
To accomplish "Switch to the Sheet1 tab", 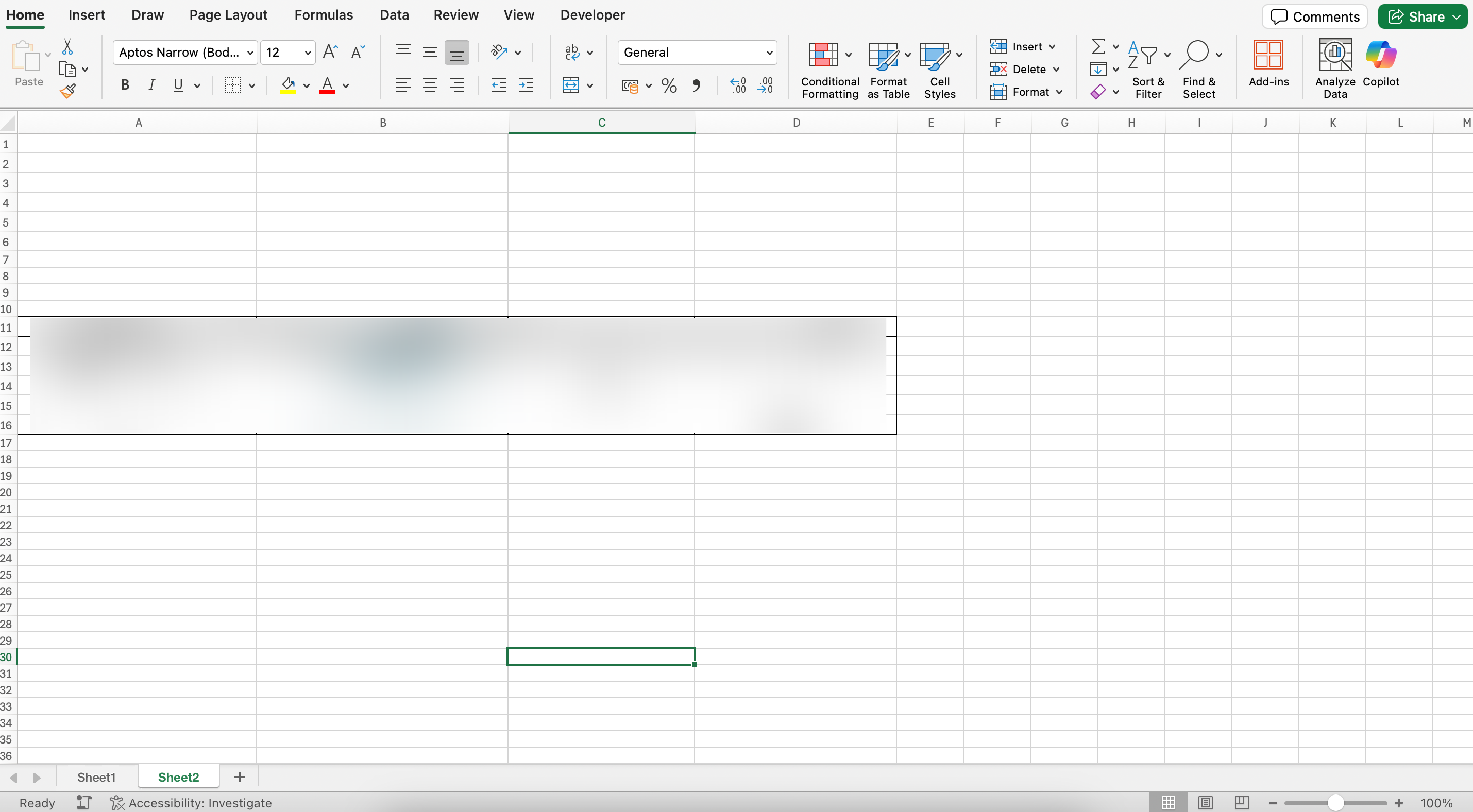I will coord(96,777).
